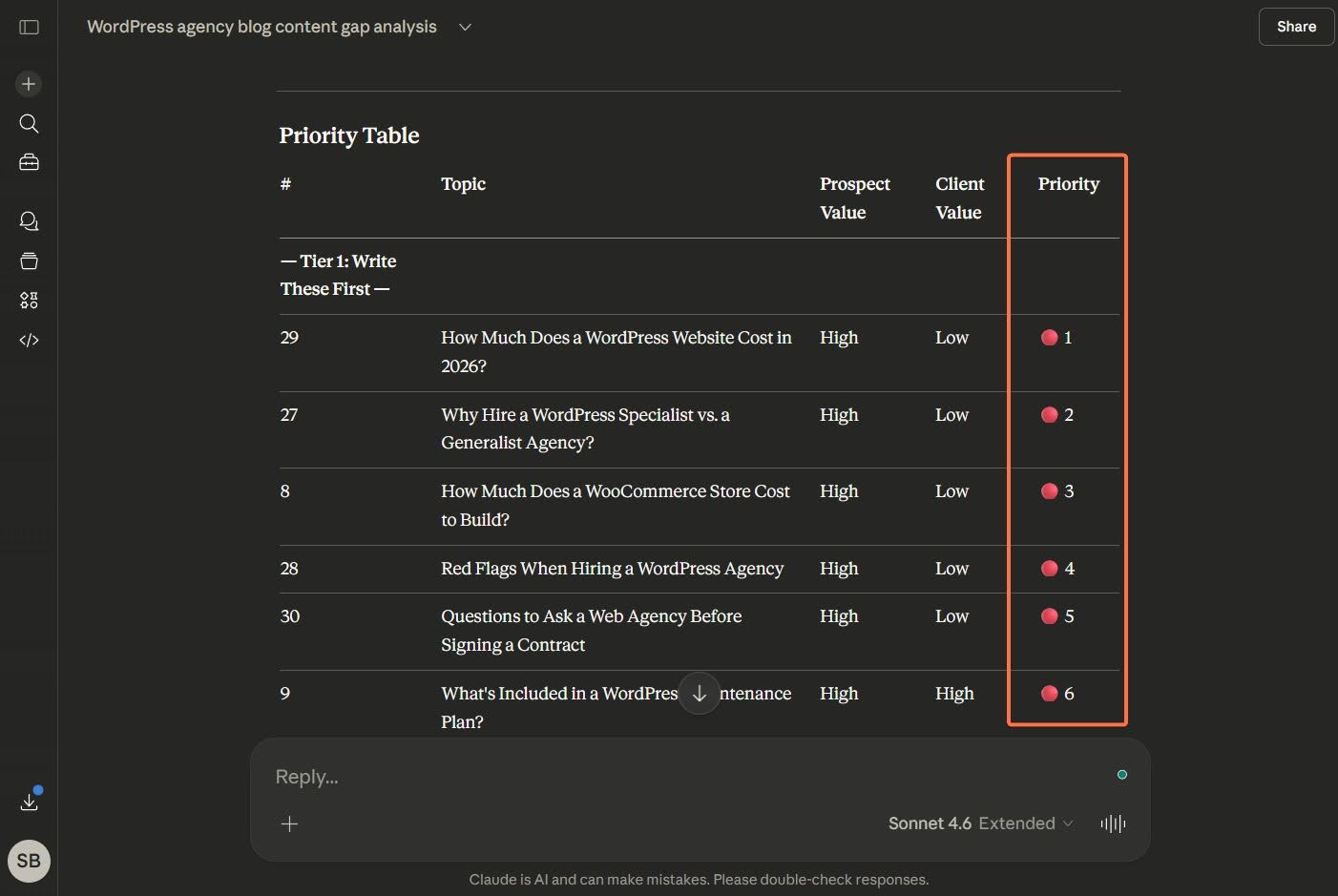Click Low client value in row 30
Screen dimensions: 1338x896
coord(951,616)
